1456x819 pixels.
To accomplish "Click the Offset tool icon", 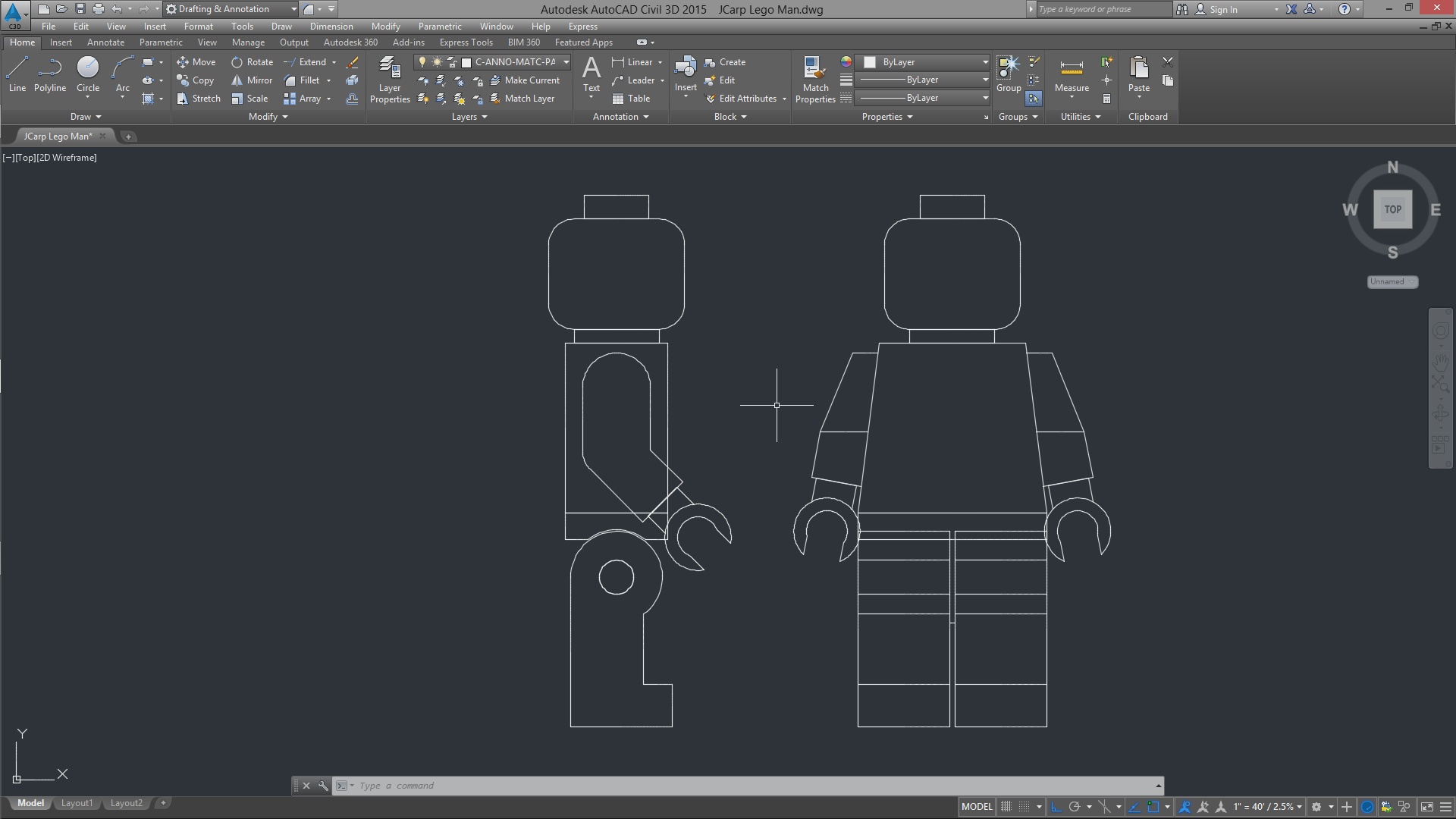I will [x=352, y=99].
